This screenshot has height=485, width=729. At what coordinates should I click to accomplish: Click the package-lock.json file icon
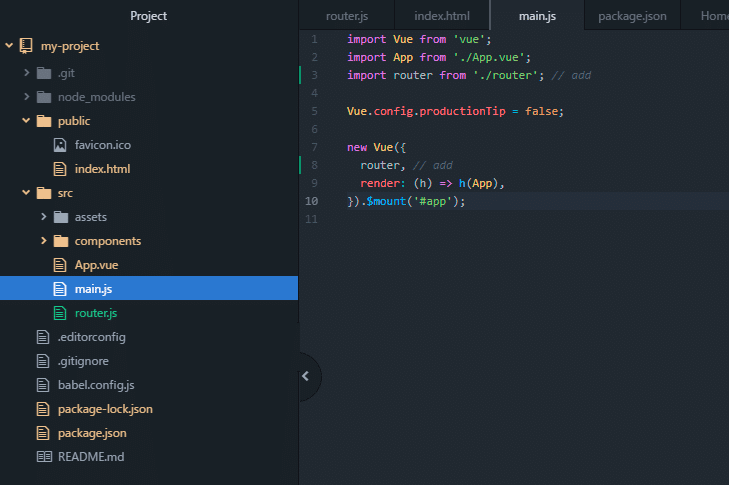(x=43, y=409)
